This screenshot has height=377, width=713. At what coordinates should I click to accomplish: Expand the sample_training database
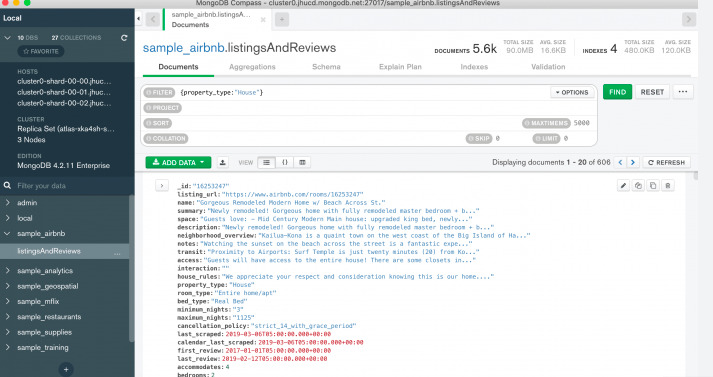[7, 347]
